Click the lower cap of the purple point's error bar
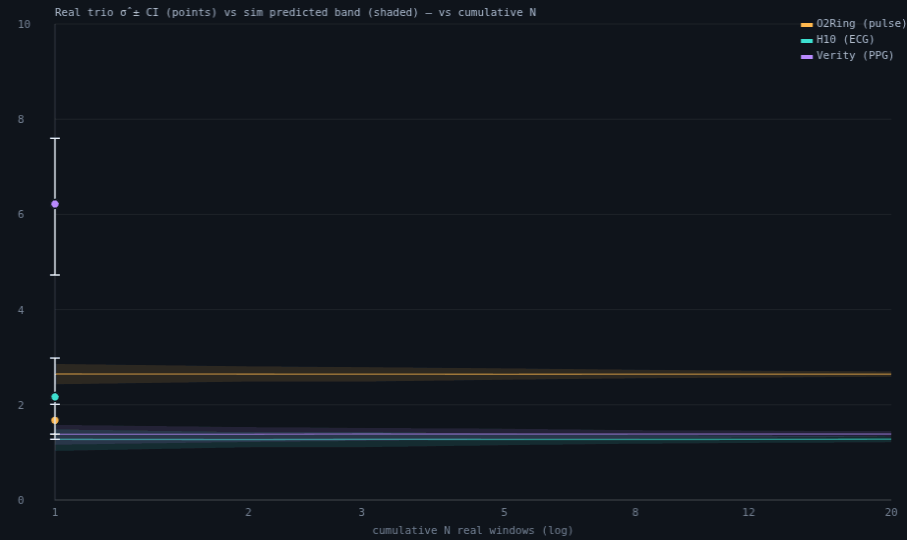The height and width of the screenshot is (540, 907). pyautogui.click(x=55, y=275)
